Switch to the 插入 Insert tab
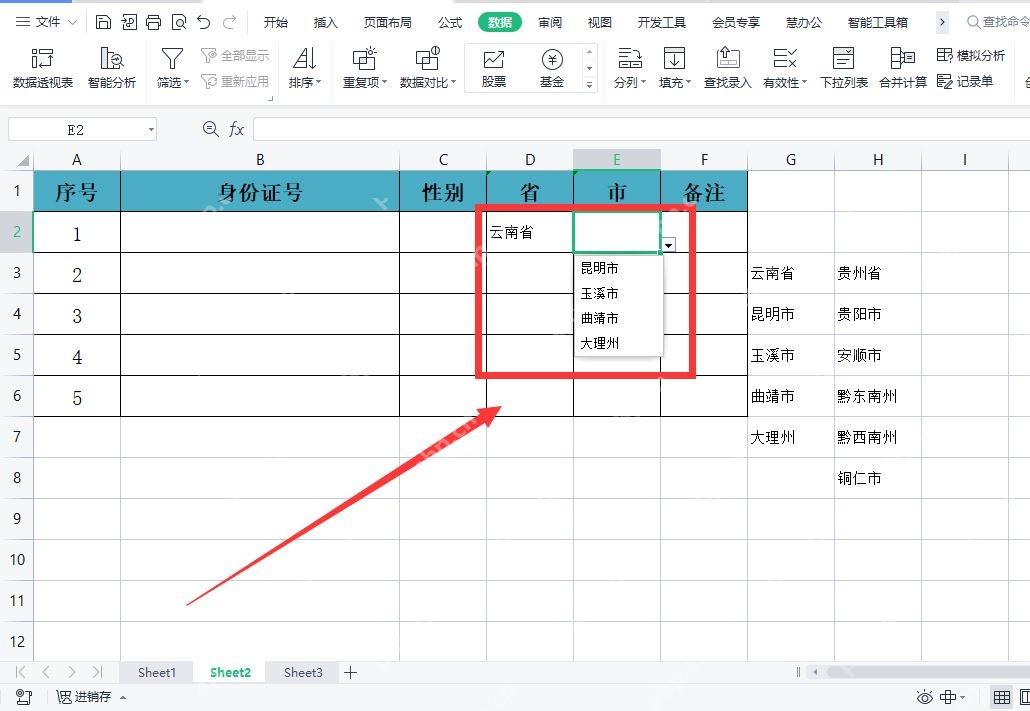1030x711 pixels. pos(325,22)
